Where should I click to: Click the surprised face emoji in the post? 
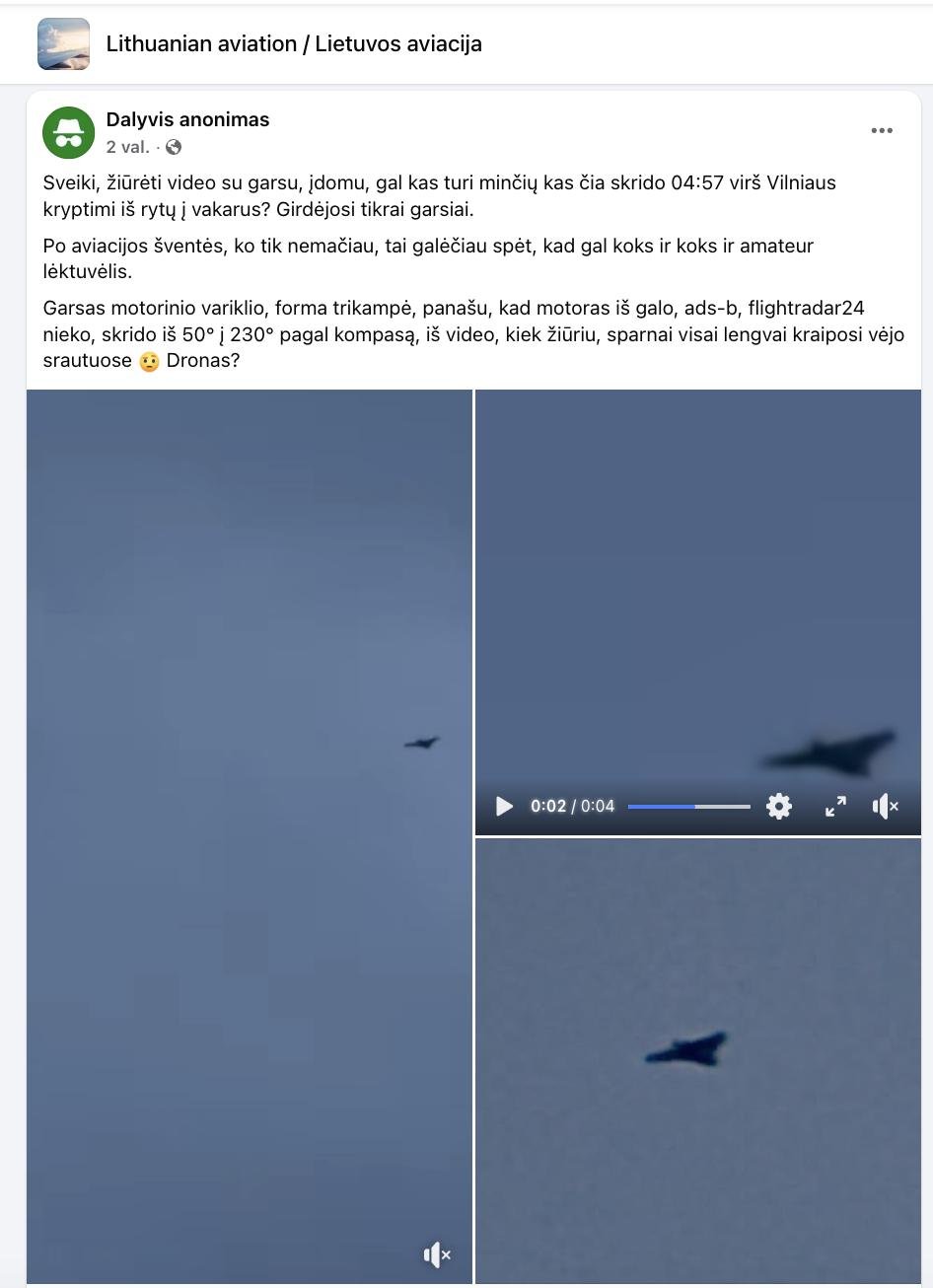click(149, 361)
